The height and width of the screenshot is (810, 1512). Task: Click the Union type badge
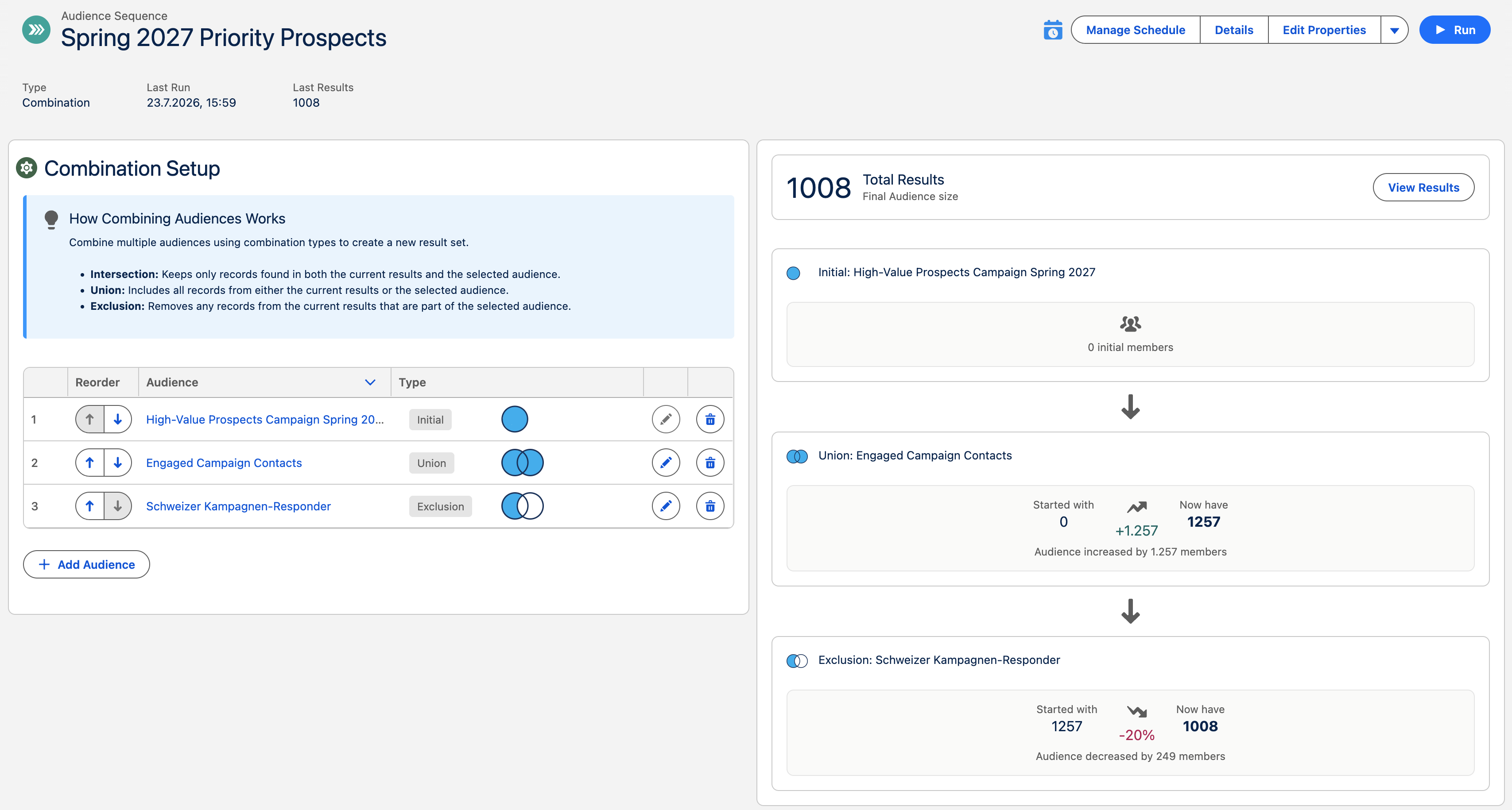431,463
